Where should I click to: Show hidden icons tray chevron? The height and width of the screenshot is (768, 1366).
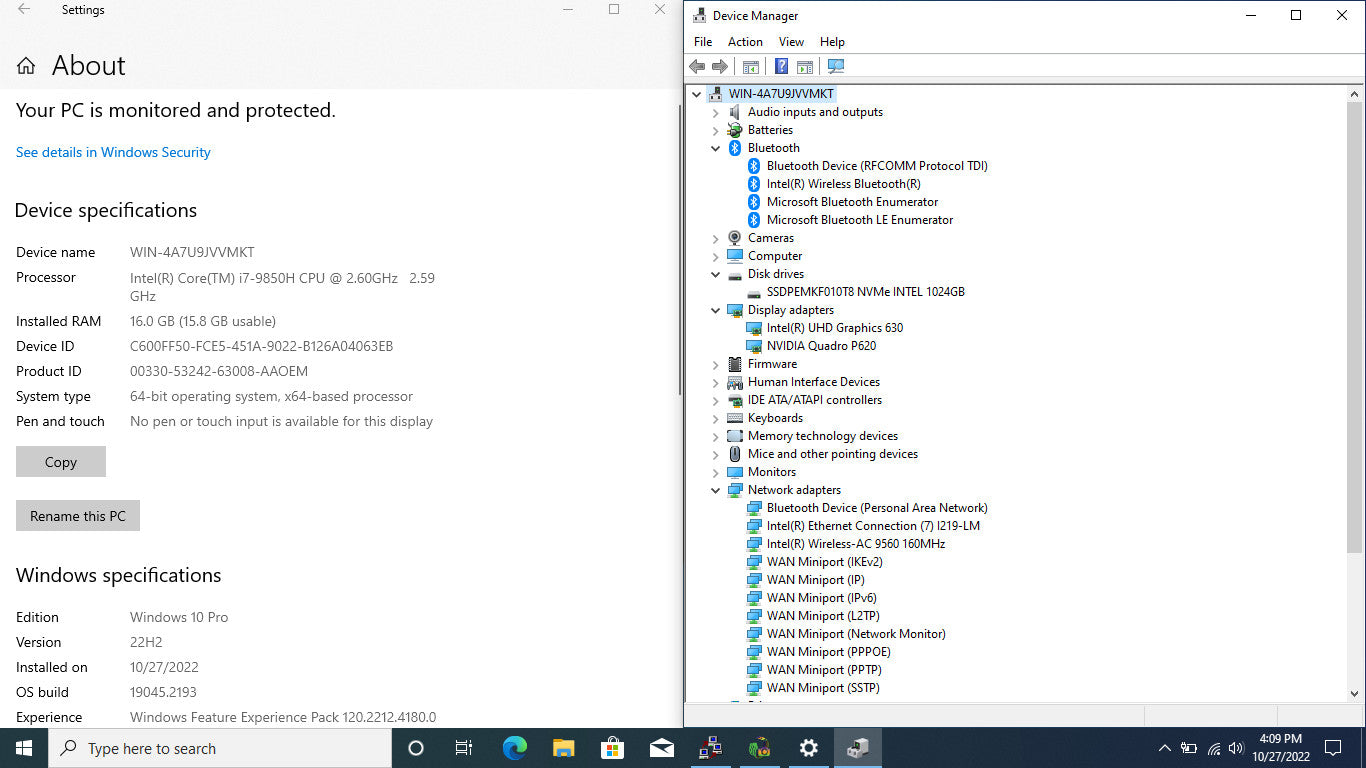pyautogui.click(x=1165, y=748)
